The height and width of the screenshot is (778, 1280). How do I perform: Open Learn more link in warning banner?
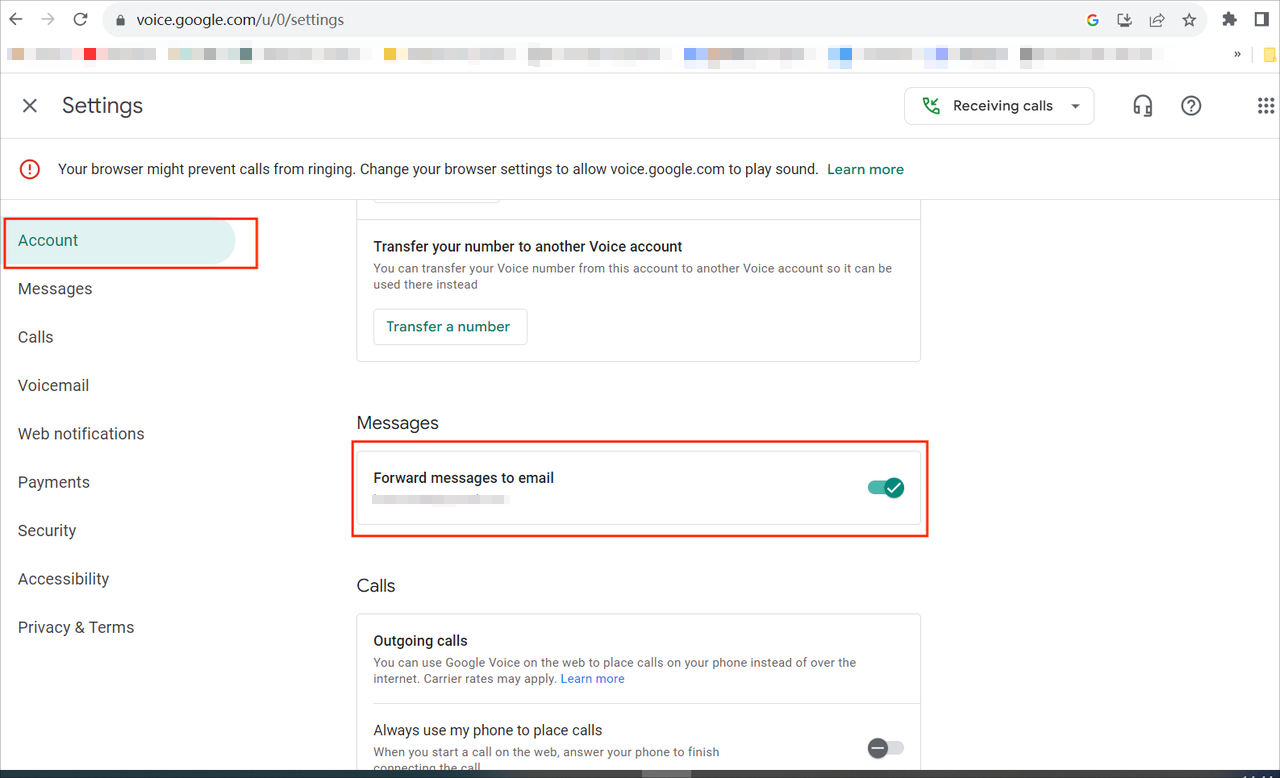(865, 170)
